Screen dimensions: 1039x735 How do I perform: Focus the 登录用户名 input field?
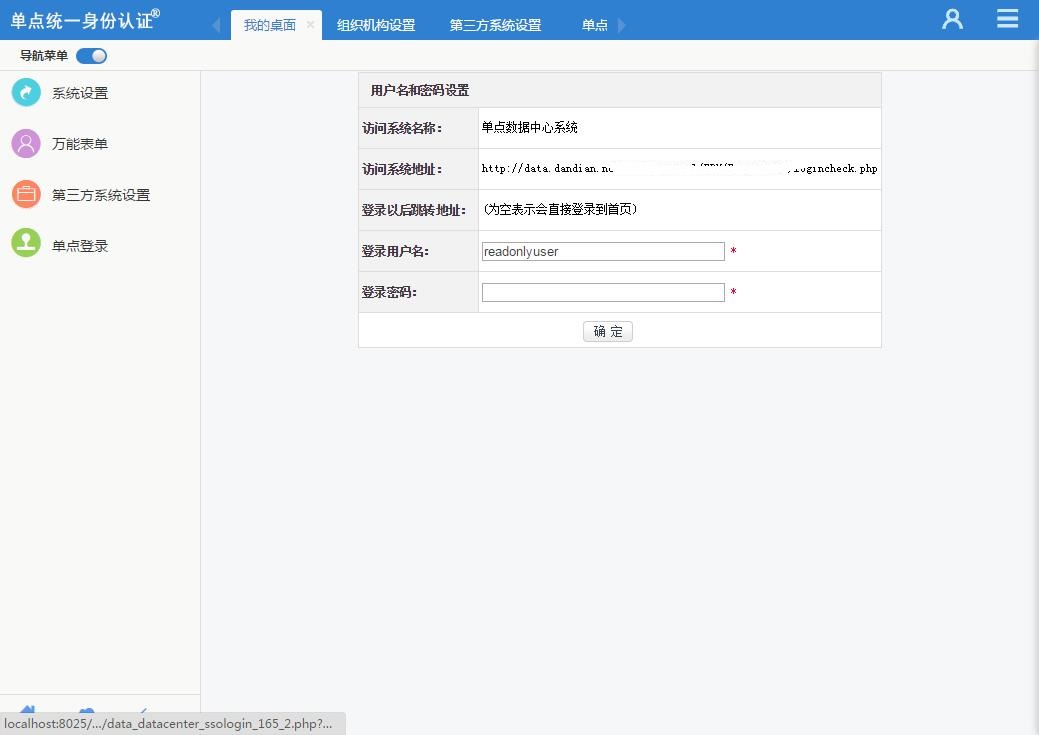click(603, 251)
